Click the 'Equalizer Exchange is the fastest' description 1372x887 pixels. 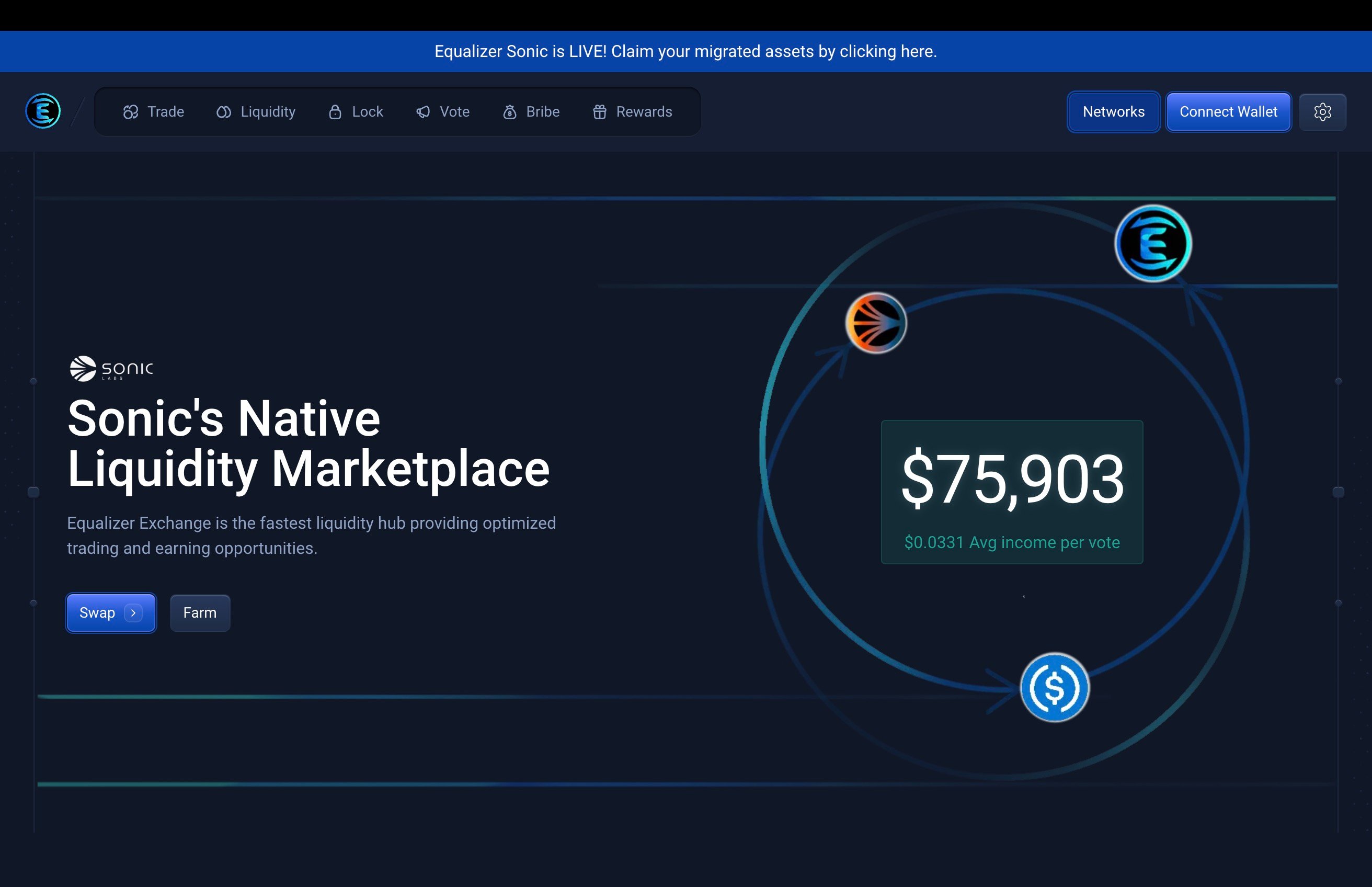(312, 536)
